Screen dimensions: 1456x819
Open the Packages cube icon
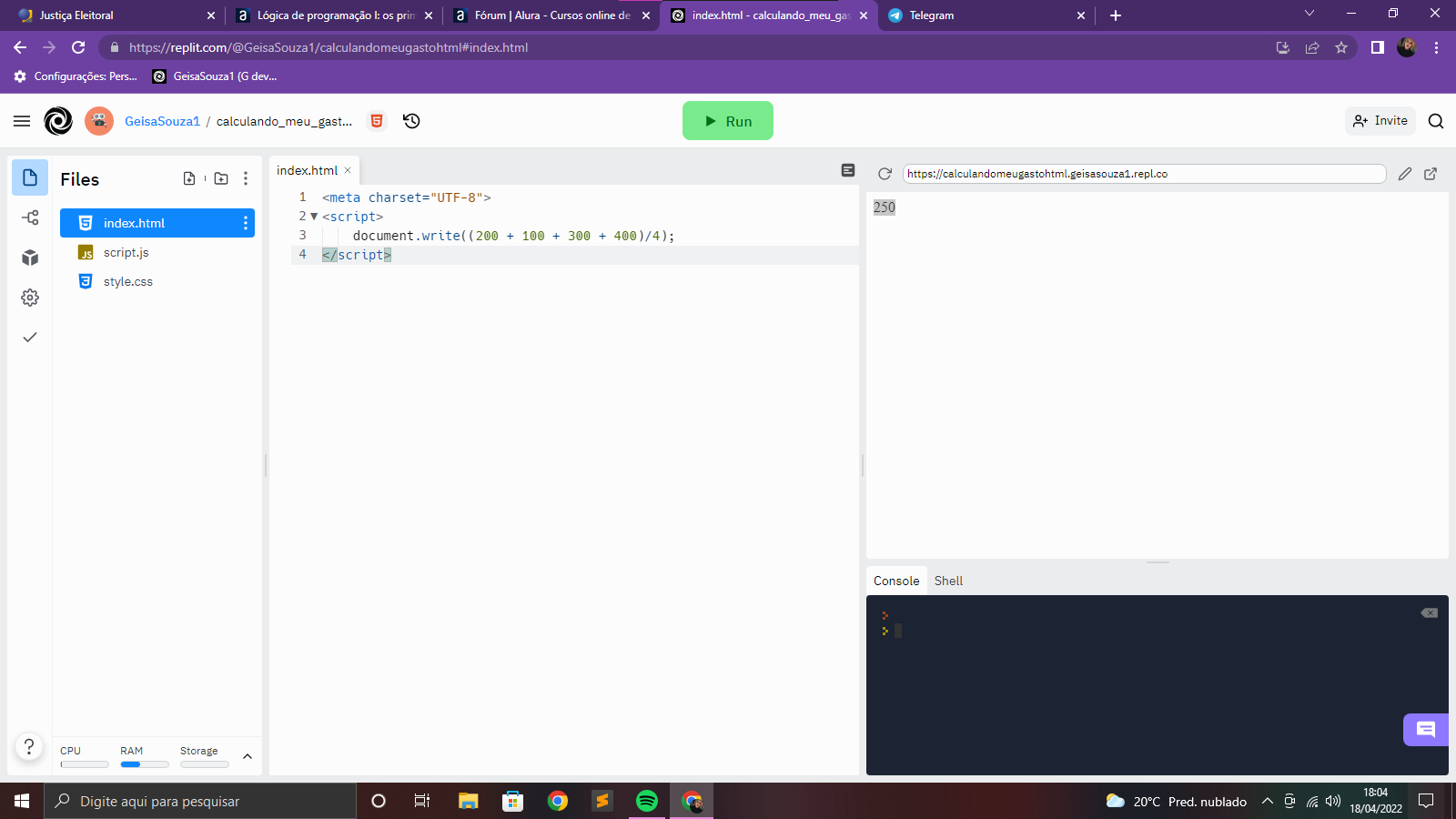pos(30,258)
